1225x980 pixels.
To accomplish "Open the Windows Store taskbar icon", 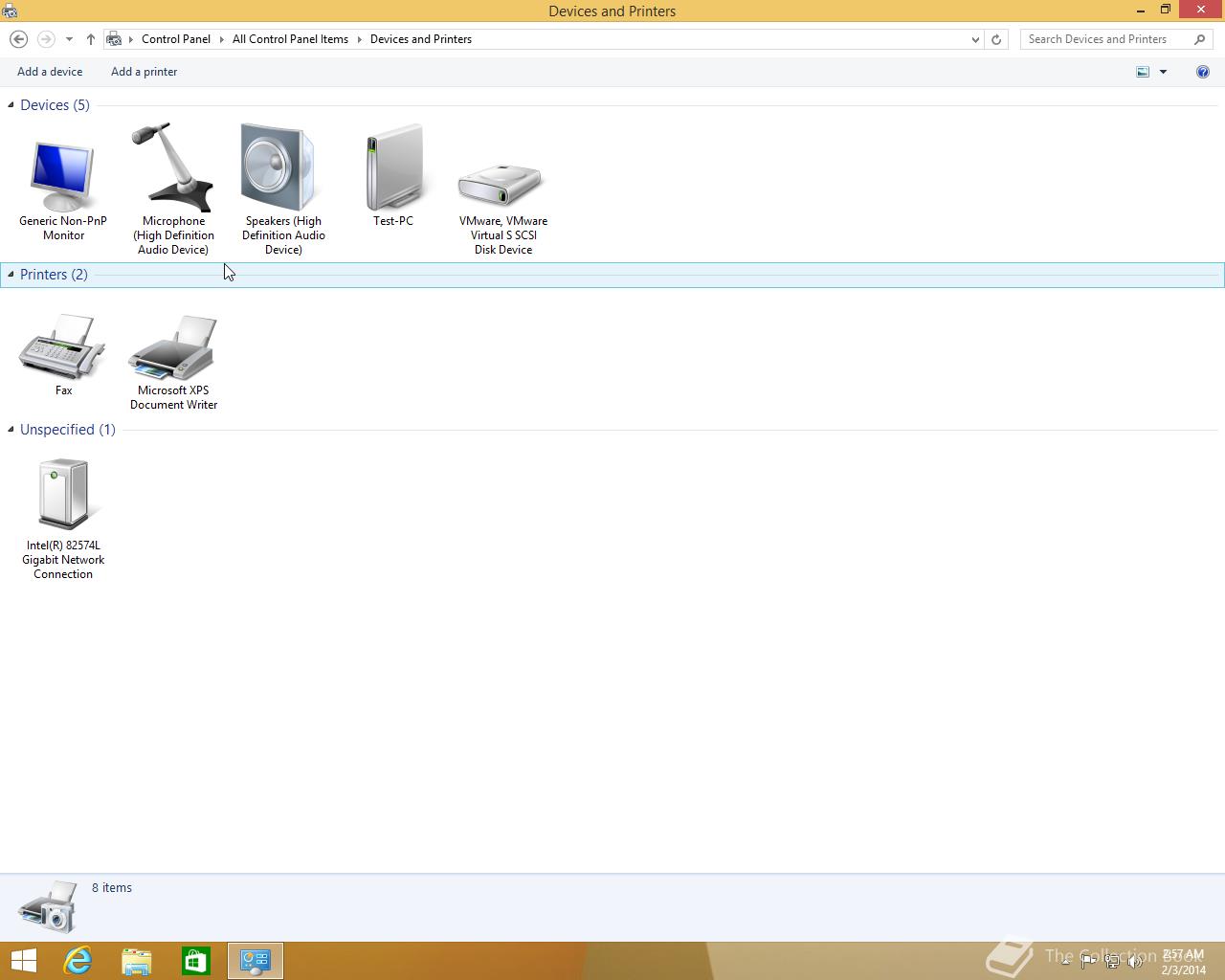I will pos(196,961).
